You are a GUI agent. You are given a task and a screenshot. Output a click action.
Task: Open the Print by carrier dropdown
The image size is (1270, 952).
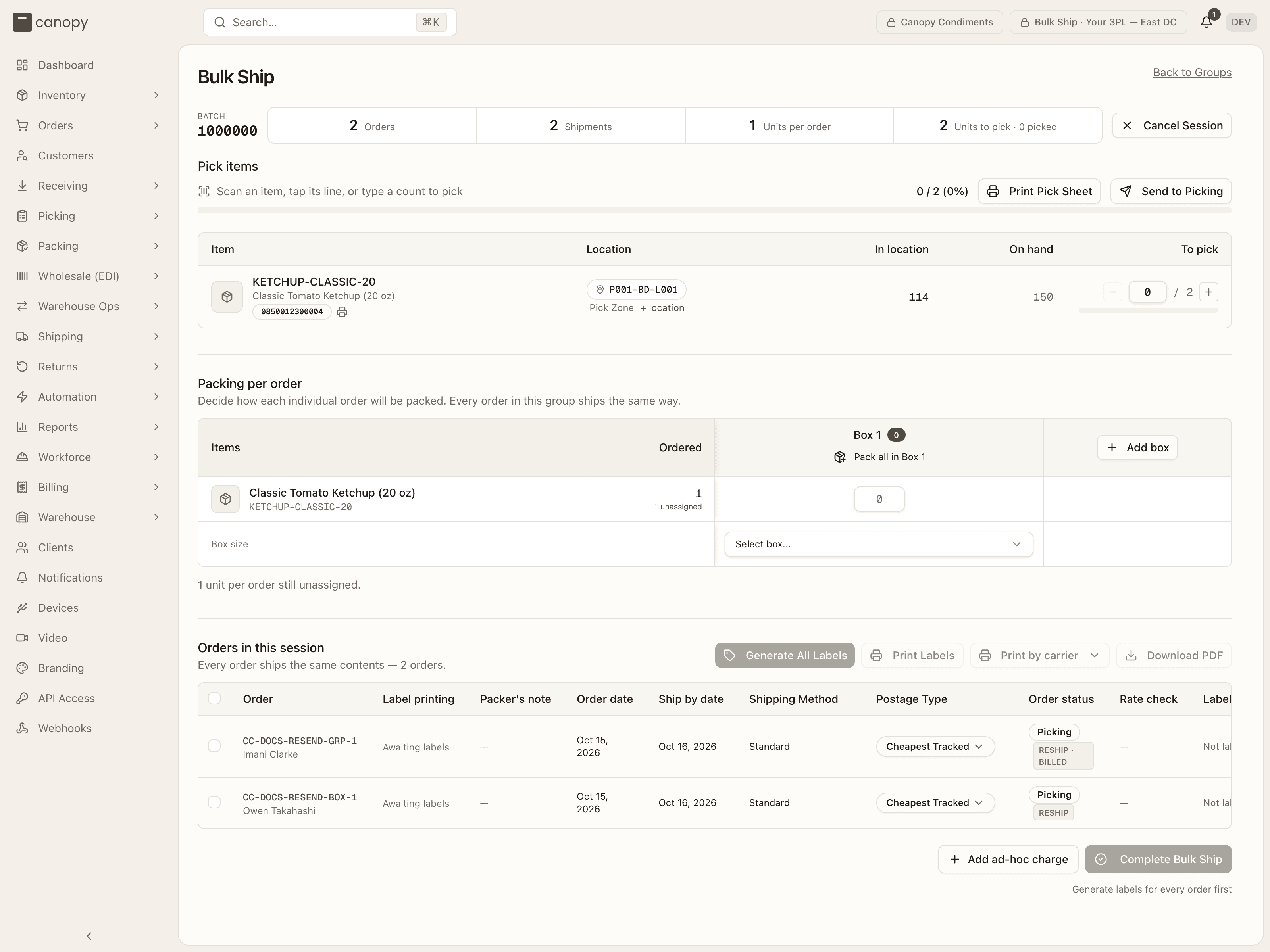tap(1039, 655)
